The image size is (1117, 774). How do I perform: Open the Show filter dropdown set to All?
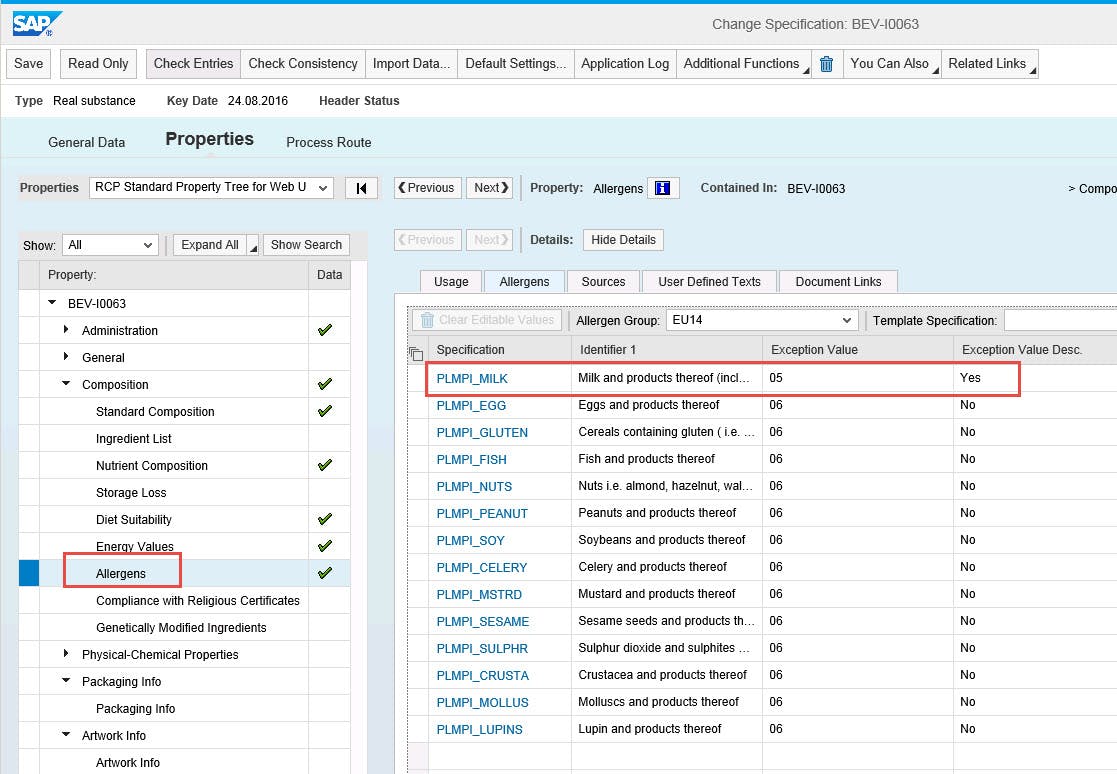click(x=110, y=245)
